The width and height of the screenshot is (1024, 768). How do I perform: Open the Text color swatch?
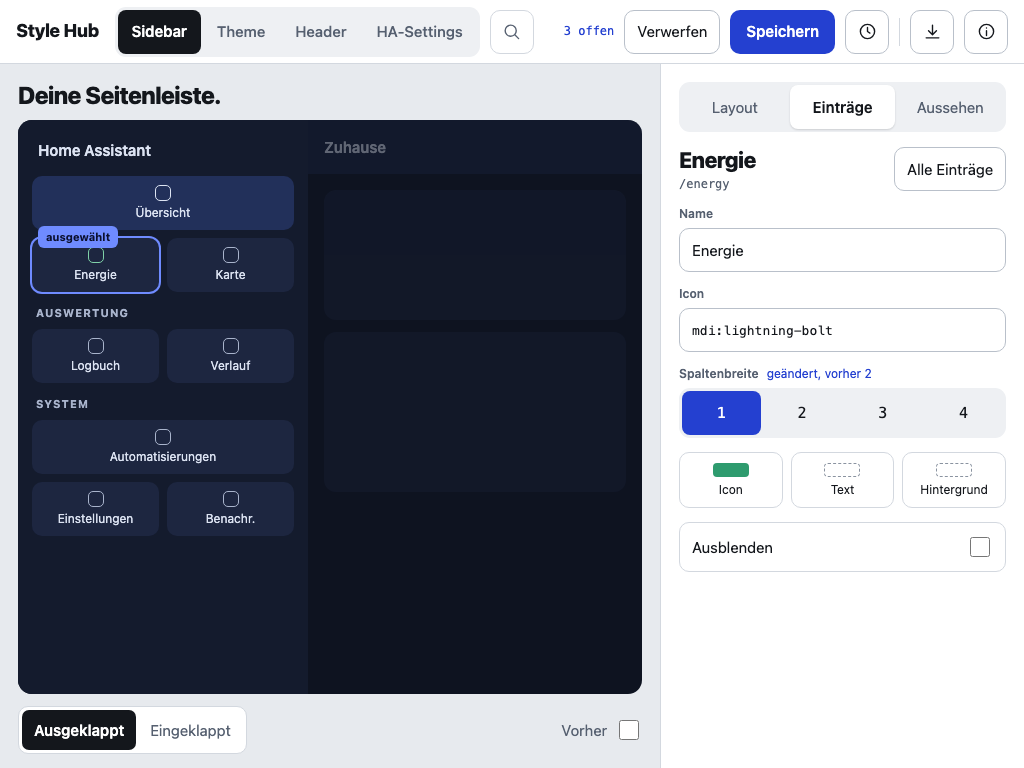pyautogui.click(x=842, y=480)
